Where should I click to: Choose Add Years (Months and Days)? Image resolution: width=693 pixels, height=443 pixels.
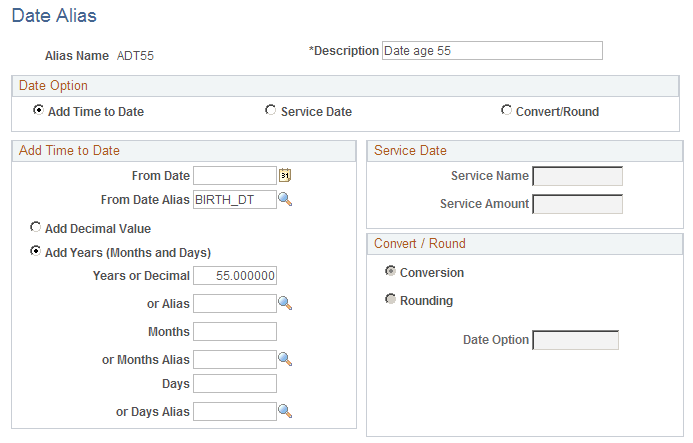tap(36, 252)
